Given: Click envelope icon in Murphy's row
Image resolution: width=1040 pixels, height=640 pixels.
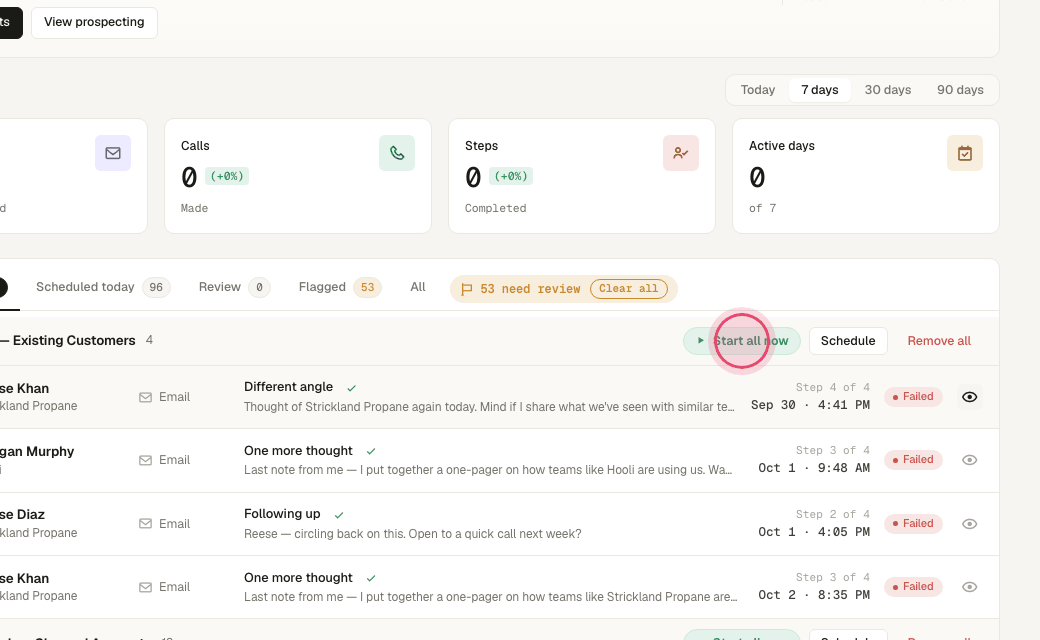Looking at the screenshot, I should tap(145, 460).
